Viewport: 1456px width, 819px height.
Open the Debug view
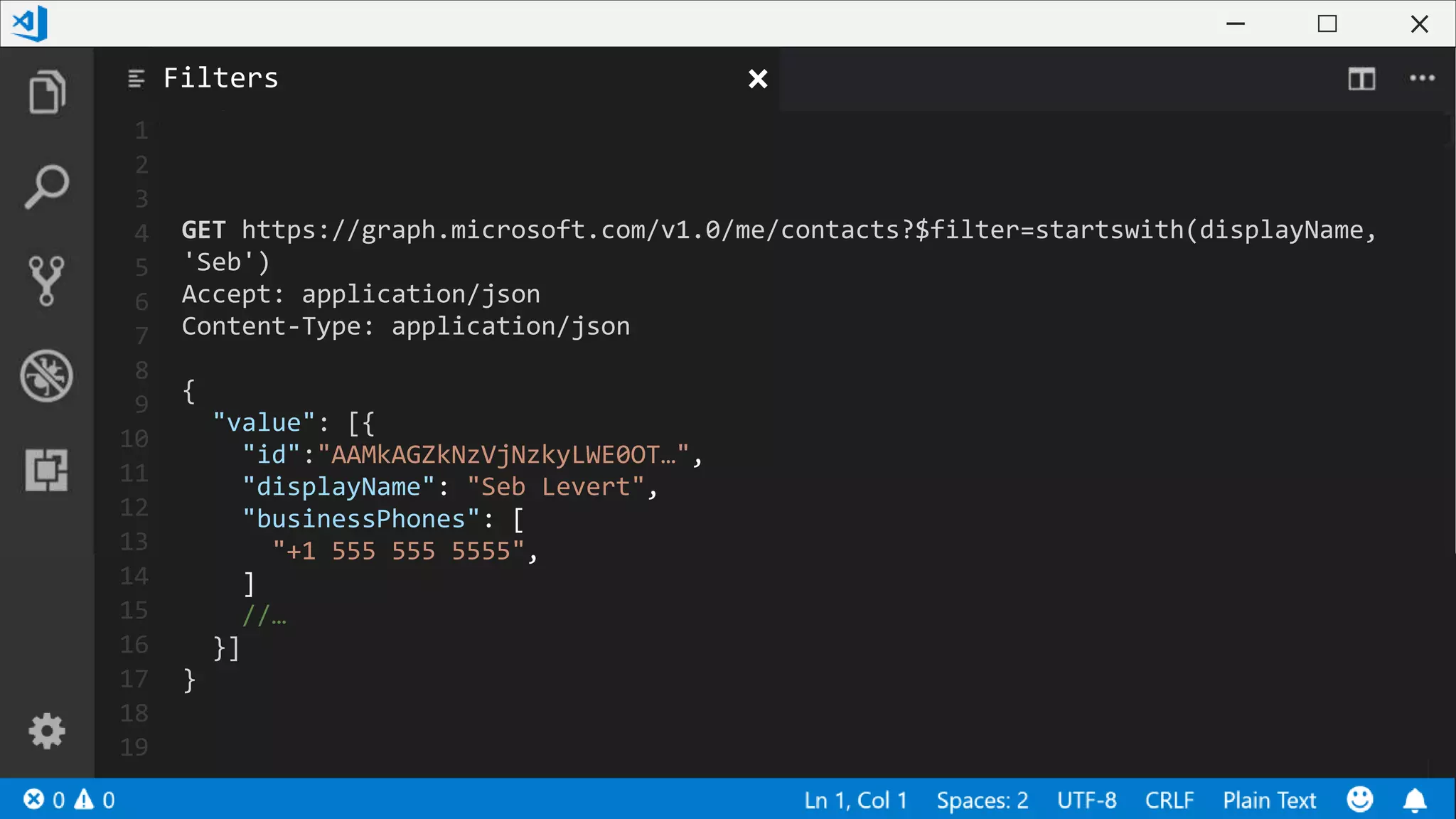tap(47, 375)
